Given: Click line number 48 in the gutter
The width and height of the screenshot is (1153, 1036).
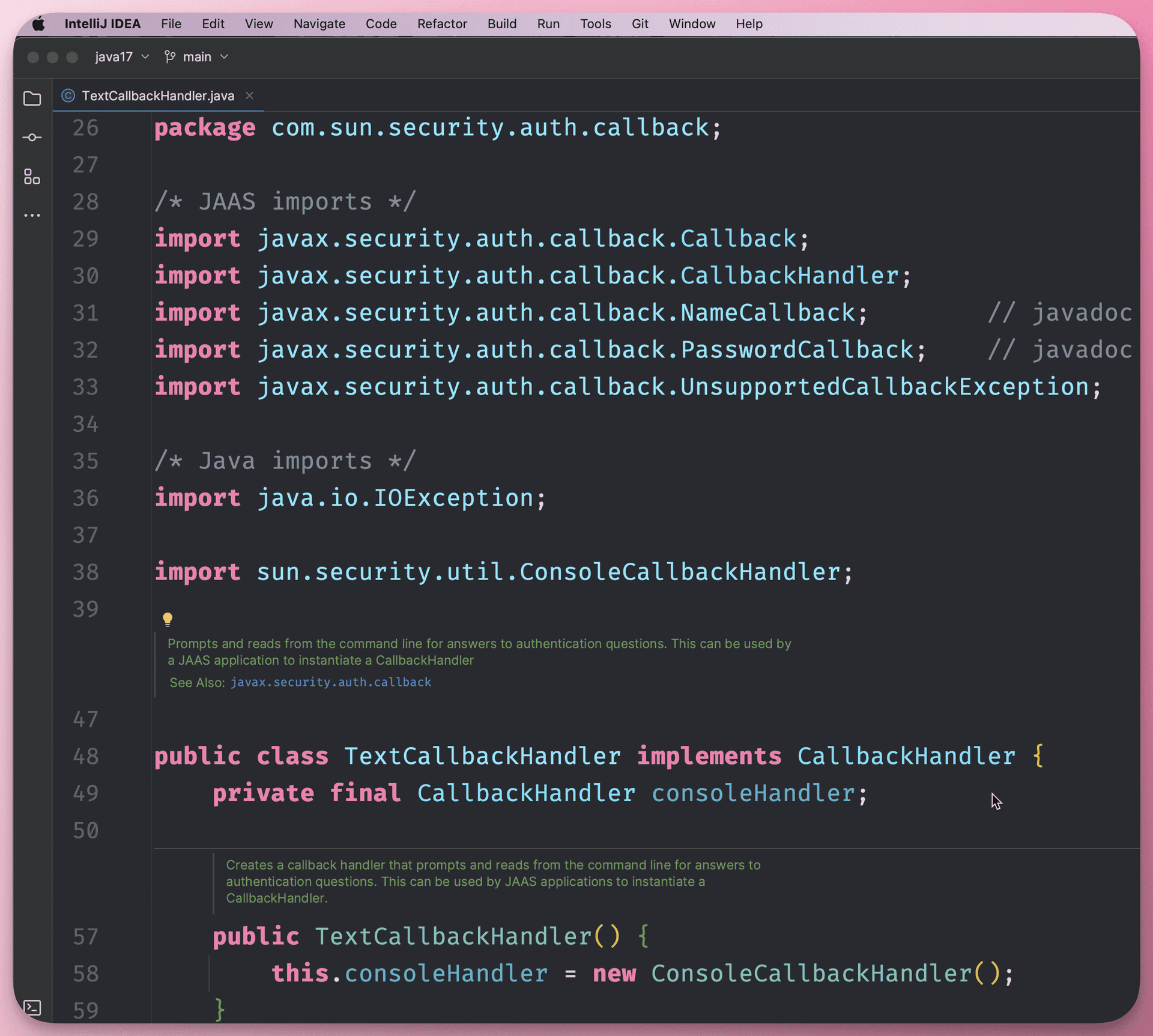Looking at the screenshot, I should (x=86, y=756).
